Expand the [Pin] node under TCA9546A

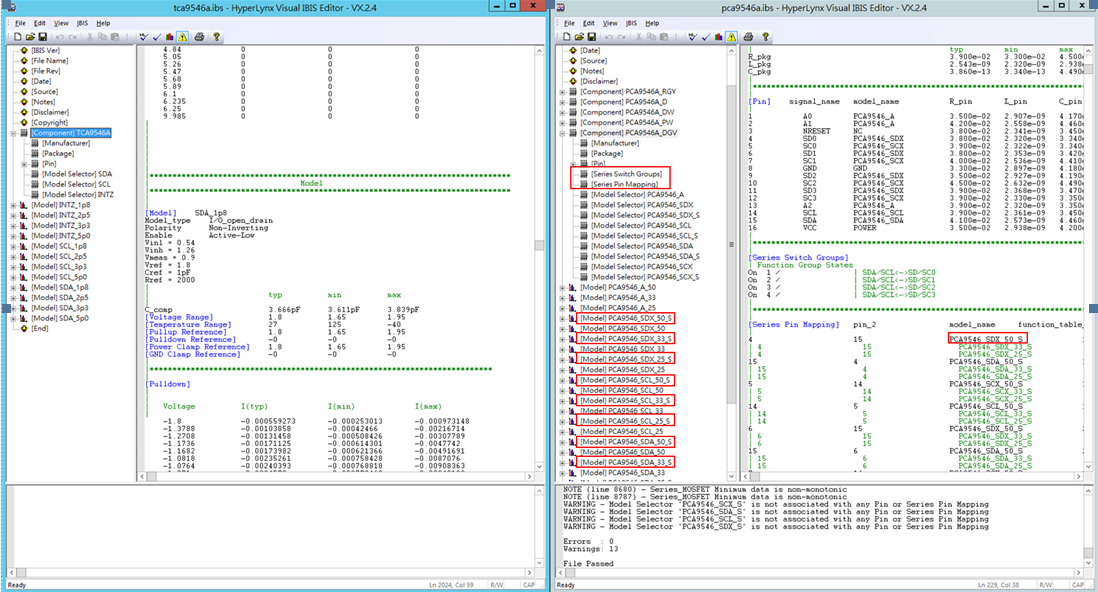point(25,164)
